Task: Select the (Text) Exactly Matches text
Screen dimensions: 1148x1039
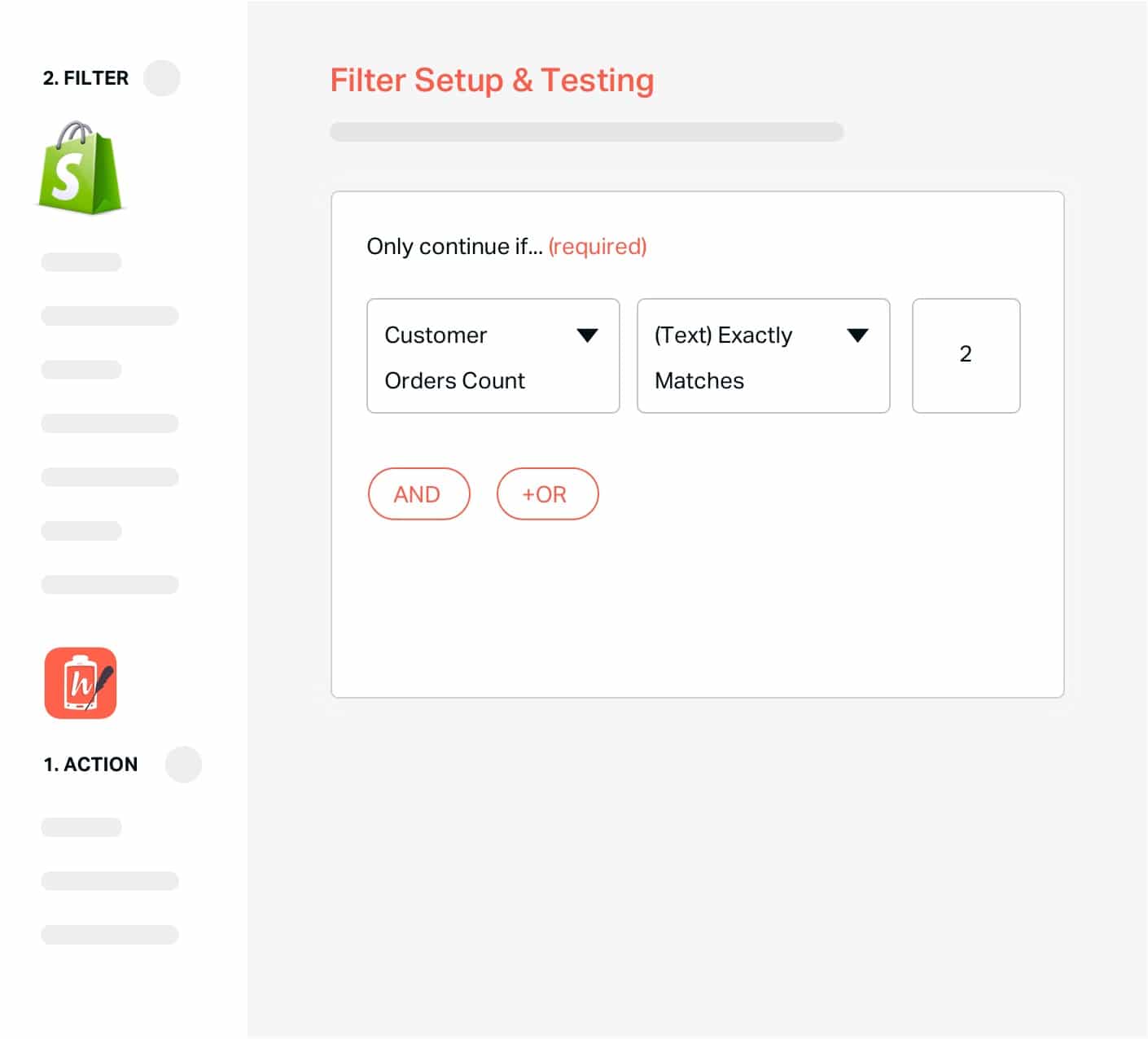Action: coord(724,357)
